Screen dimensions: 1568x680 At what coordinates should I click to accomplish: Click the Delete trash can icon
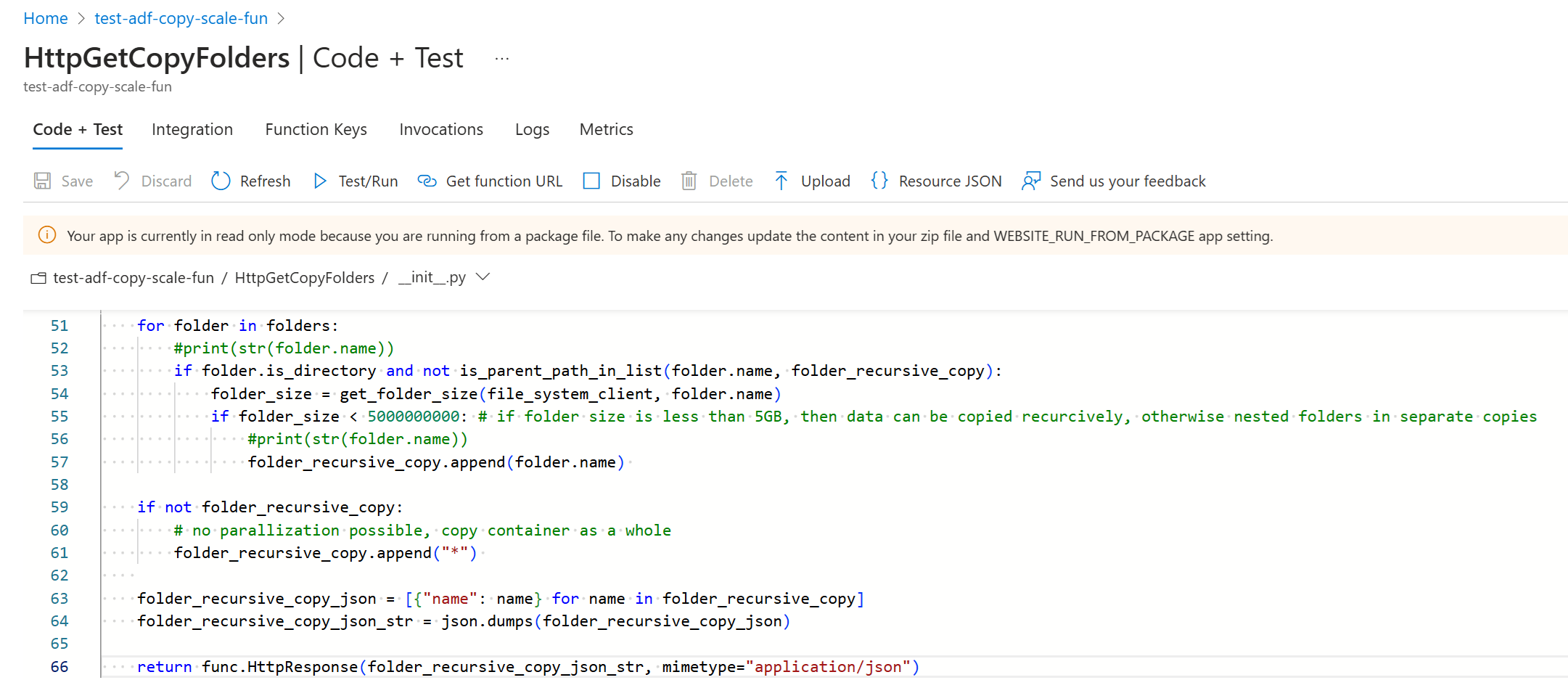pyautogui.click(x=689, y=181)
